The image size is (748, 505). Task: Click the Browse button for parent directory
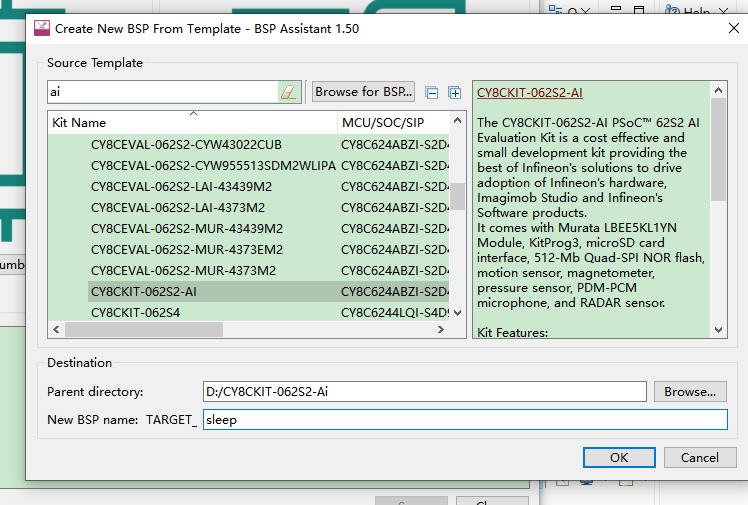pos(690,392)
